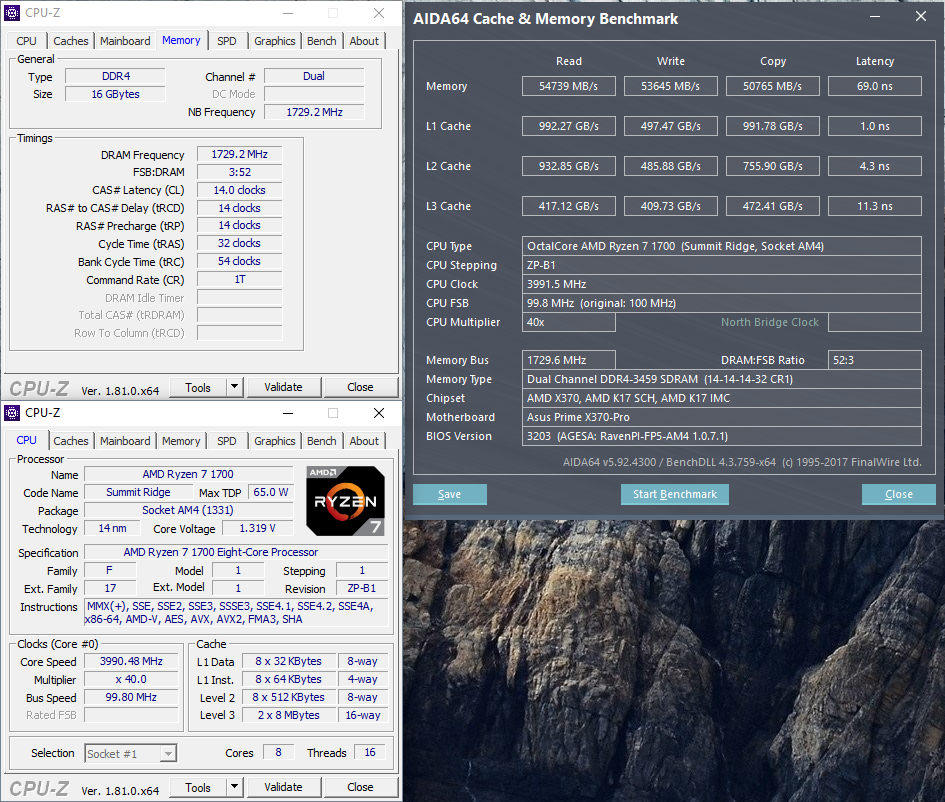The height and width of the screenshot is (802, 945).
Task: Minimize the CPU-Z window showing Processor info
Action: point(288,413)
